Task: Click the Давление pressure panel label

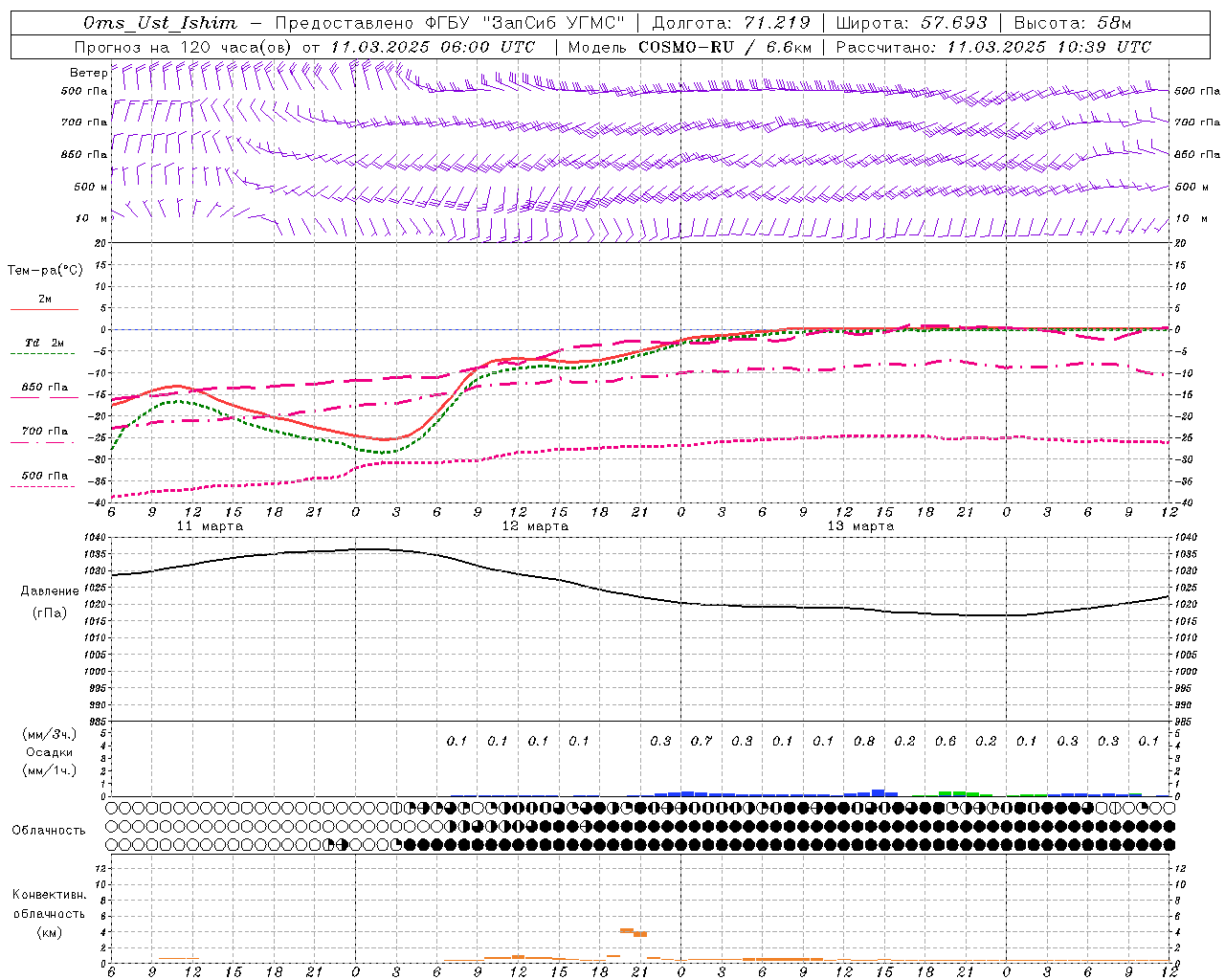Action: click(48, 591)
